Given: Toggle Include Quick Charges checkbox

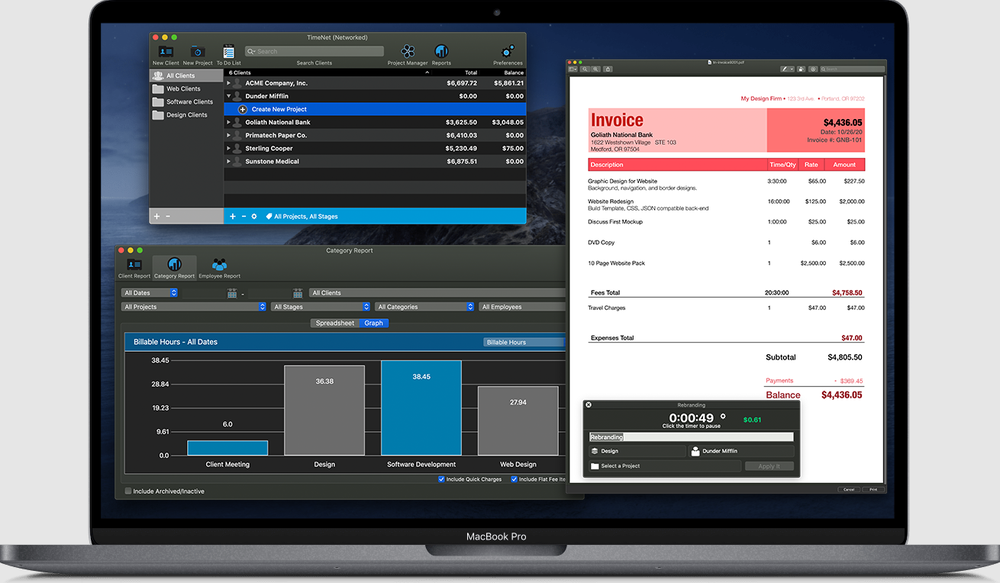Looking at the screenshot, I should 441,479.
